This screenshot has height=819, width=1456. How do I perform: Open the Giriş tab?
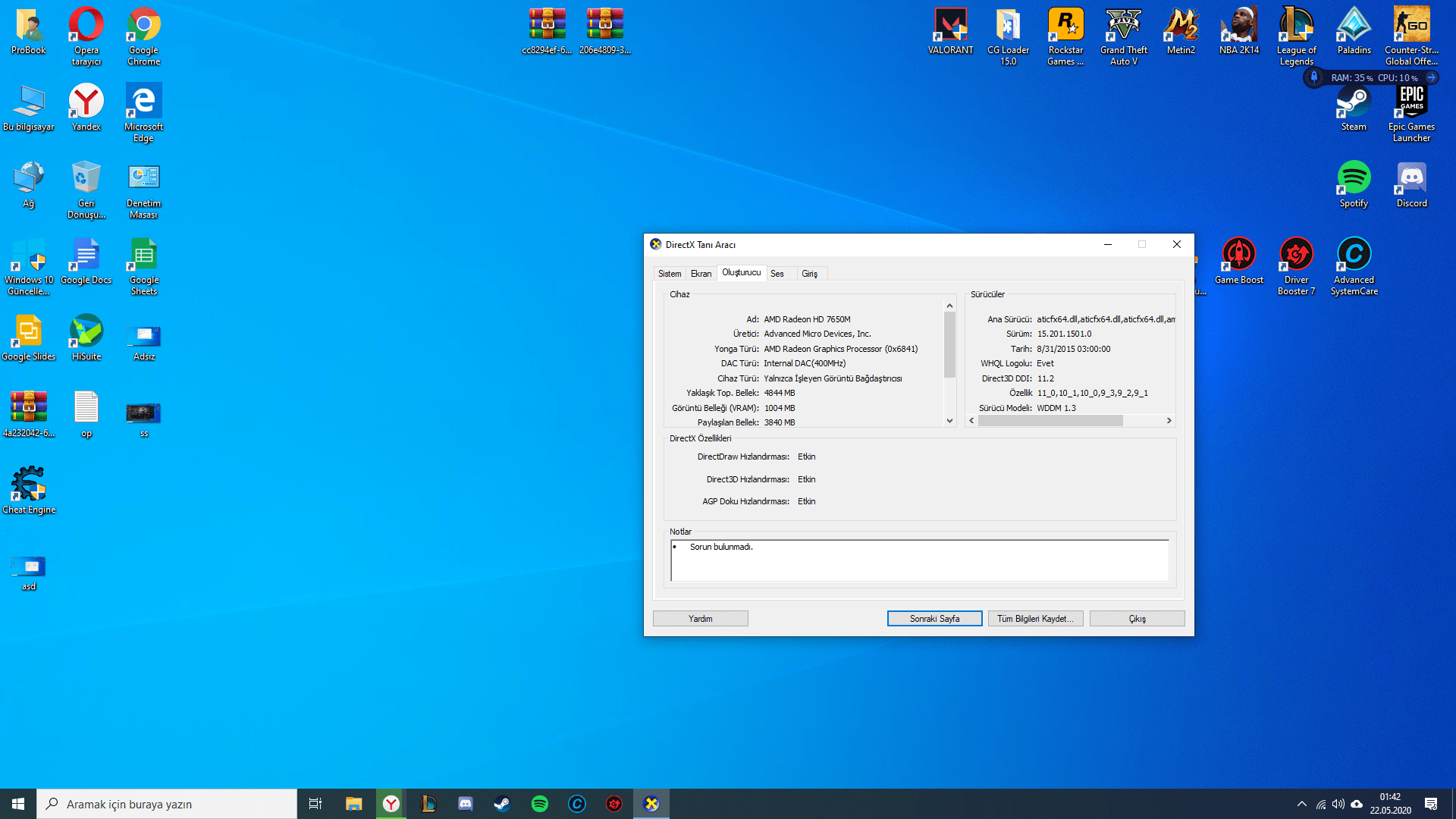[x=809, y=274]
